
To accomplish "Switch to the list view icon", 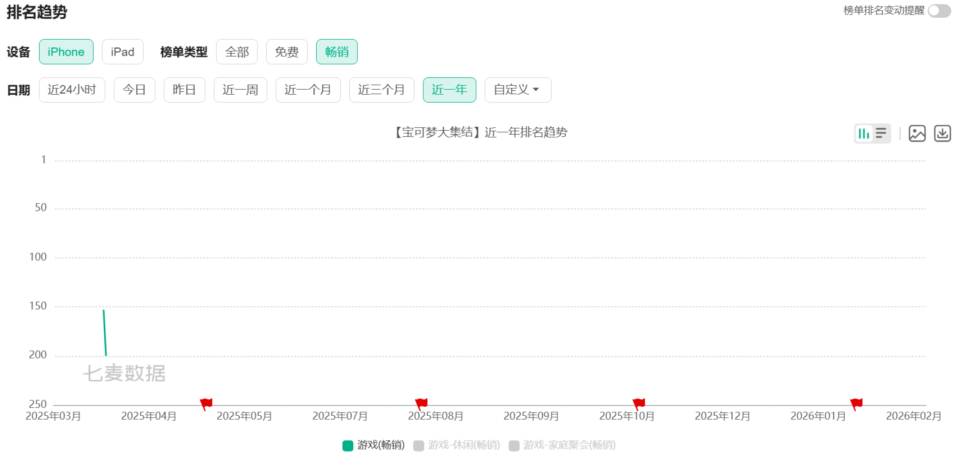I will click(x=881, y=133).
